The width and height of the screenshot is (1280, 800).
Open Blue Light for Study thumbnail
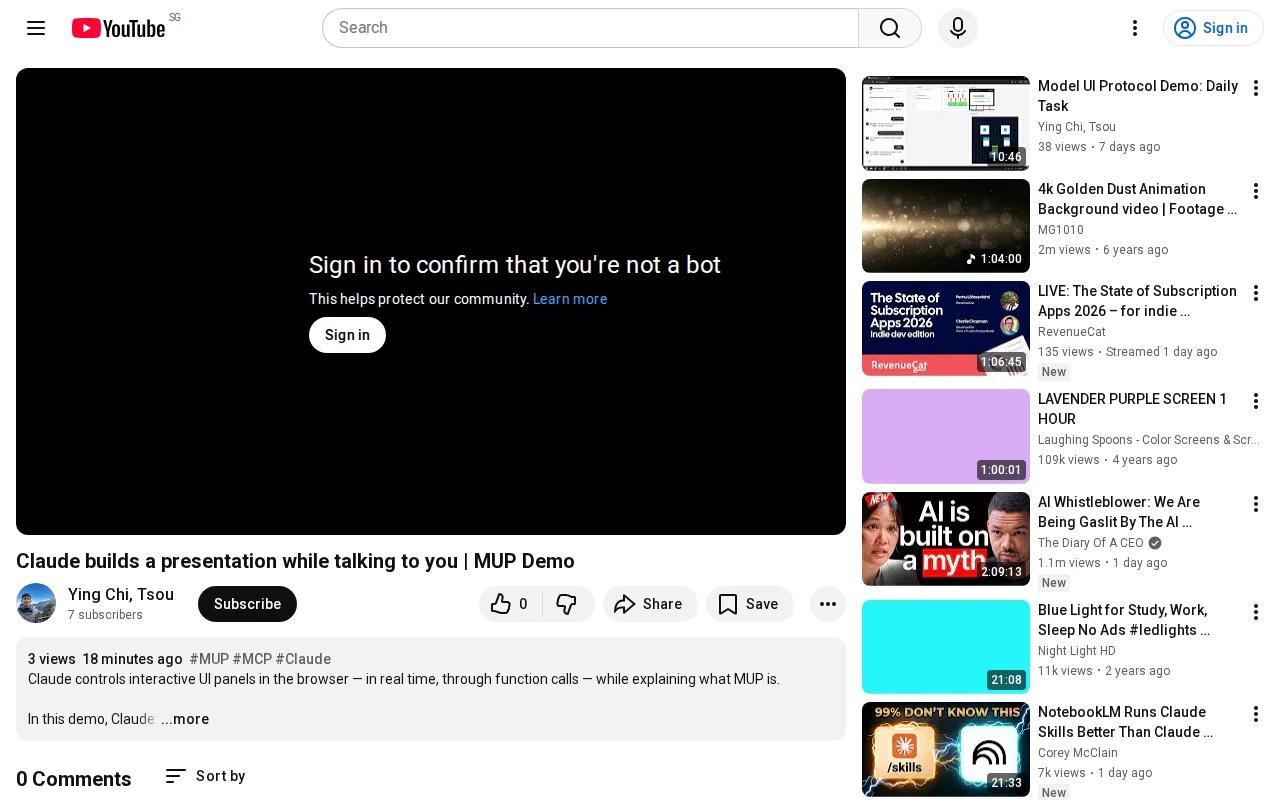pos(946,647)
